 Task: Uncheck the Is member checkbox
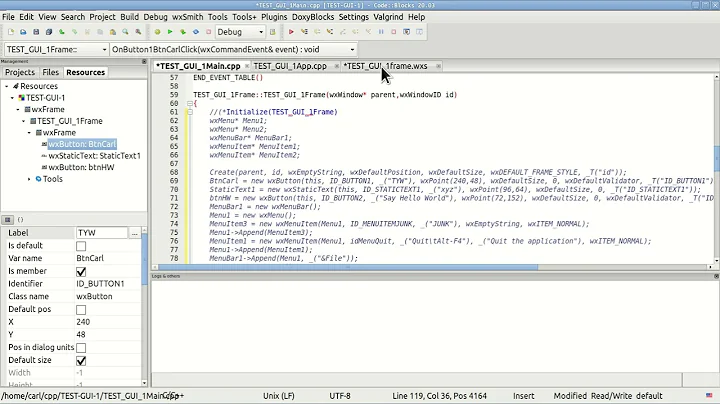(x=81, y=272)
